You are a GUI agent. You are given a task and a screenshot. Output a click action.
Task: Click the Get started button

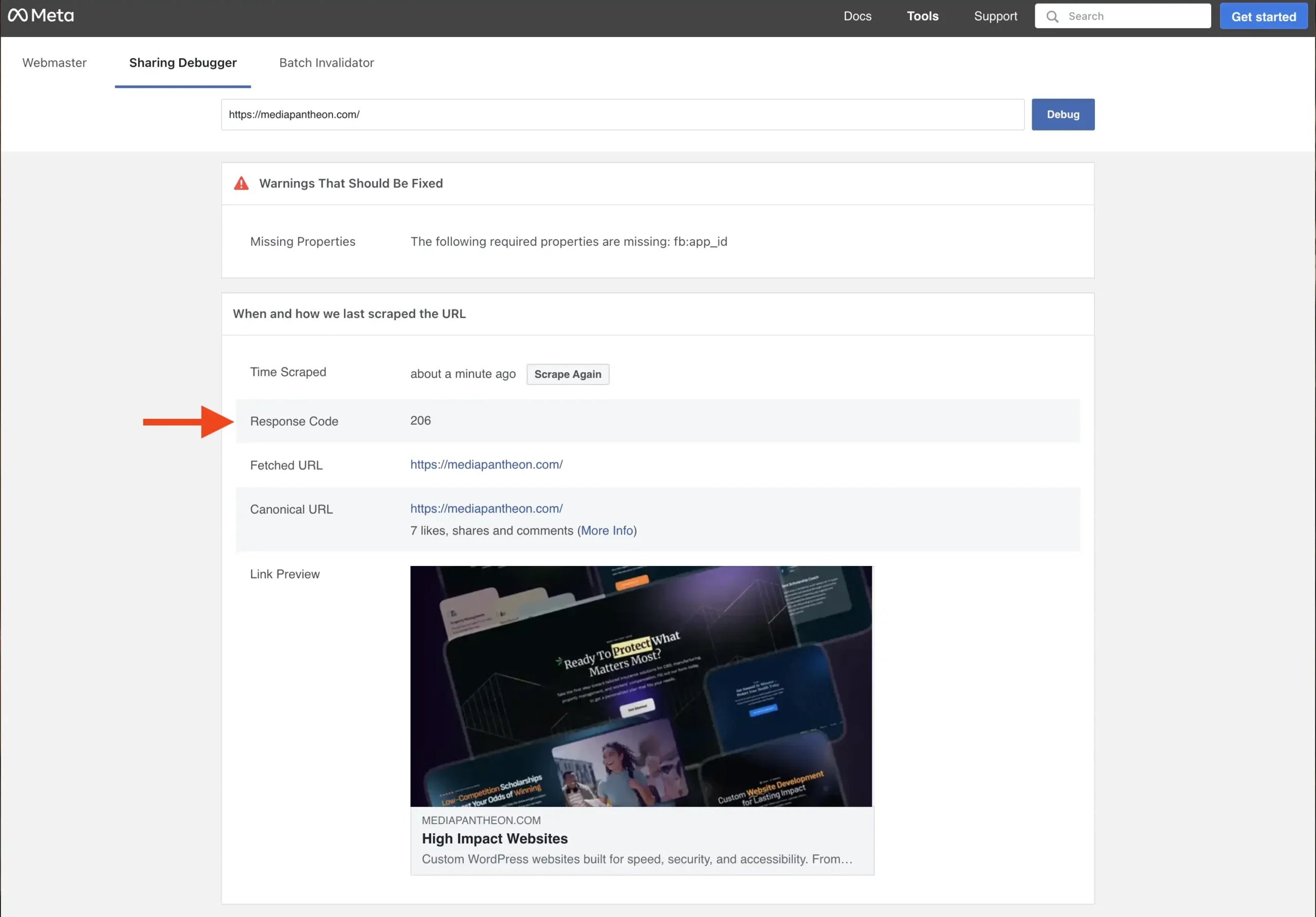(1263, 16)
